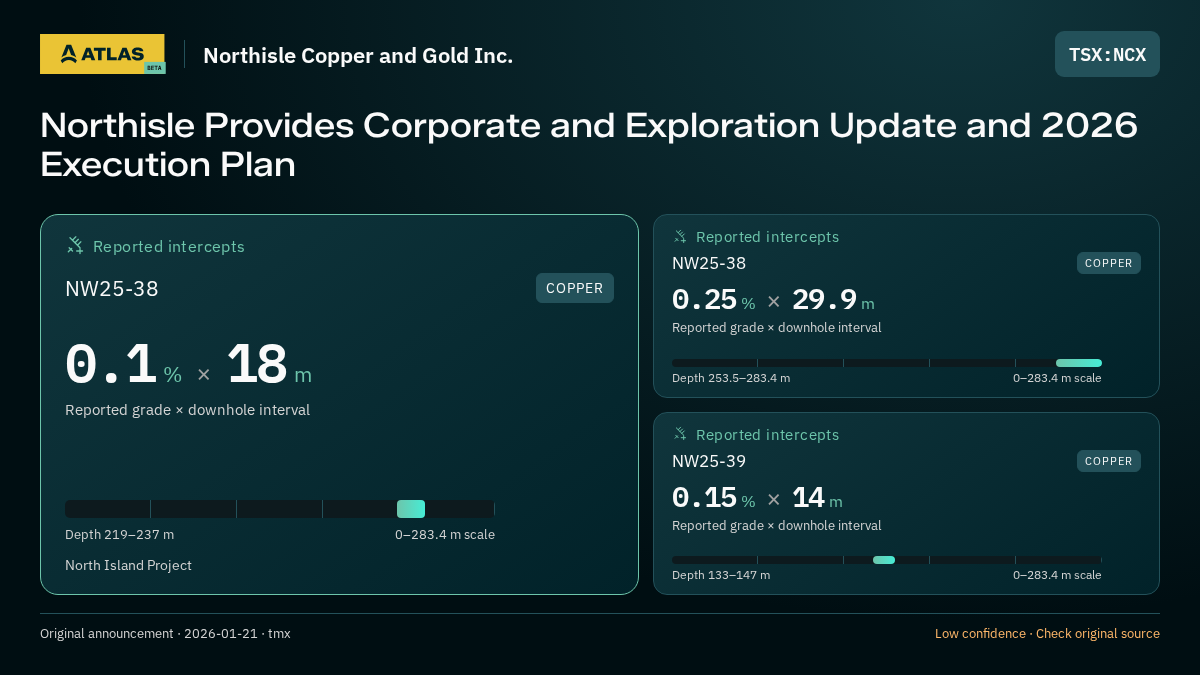
Task: Click NW25-38 hole ID in large card
Action: point(112,289)
